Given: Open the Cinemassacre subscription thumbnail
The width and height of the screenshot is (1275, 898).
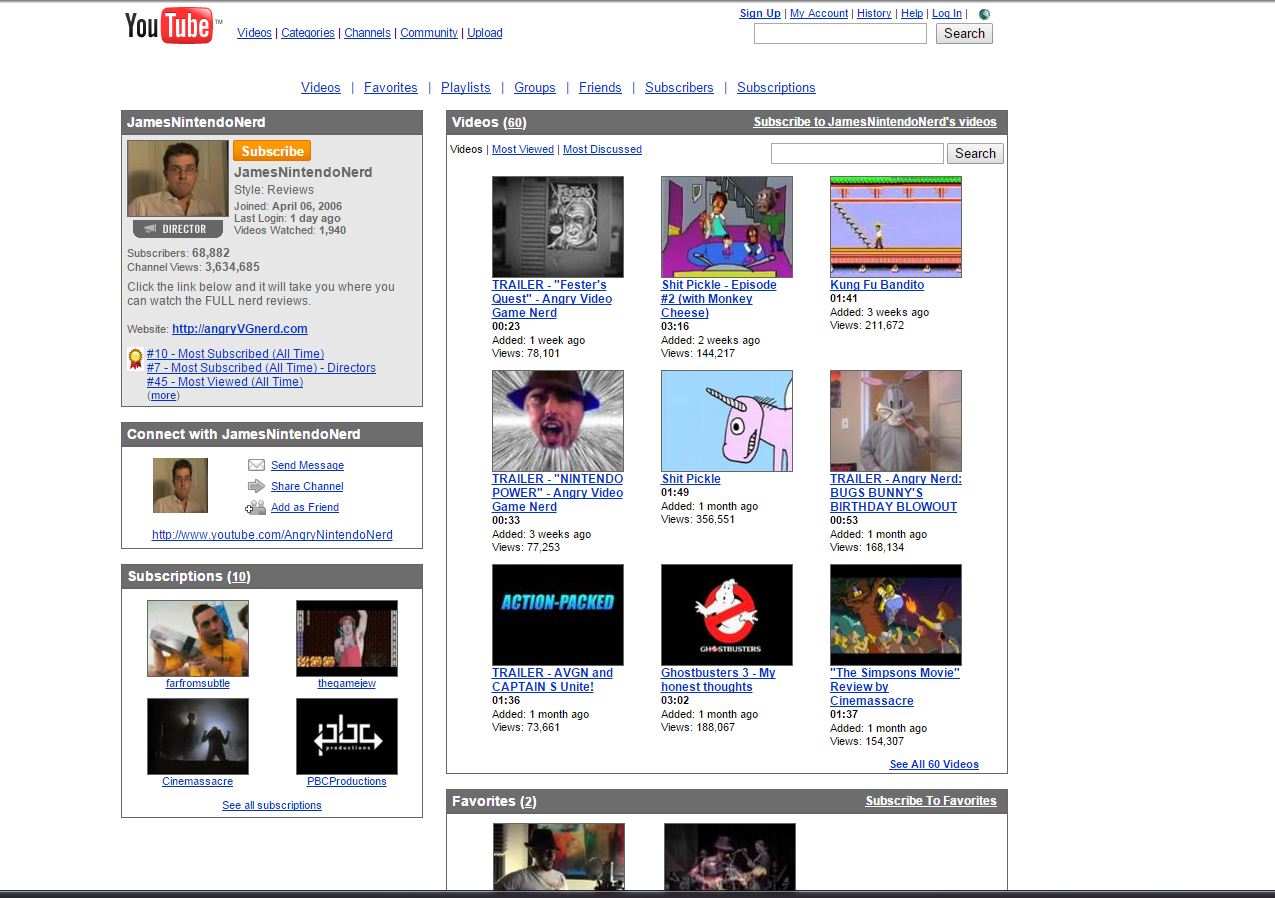Looking at the screenshot, I should [x=198, y=737].
